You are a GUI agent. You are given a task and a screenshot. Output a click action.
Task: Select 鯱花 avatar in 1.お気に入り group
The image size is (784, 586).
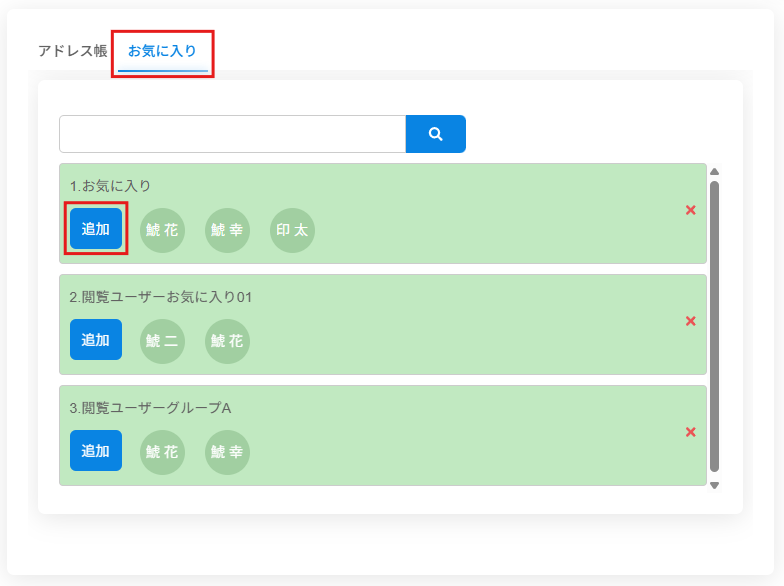[x=162, y=230]
